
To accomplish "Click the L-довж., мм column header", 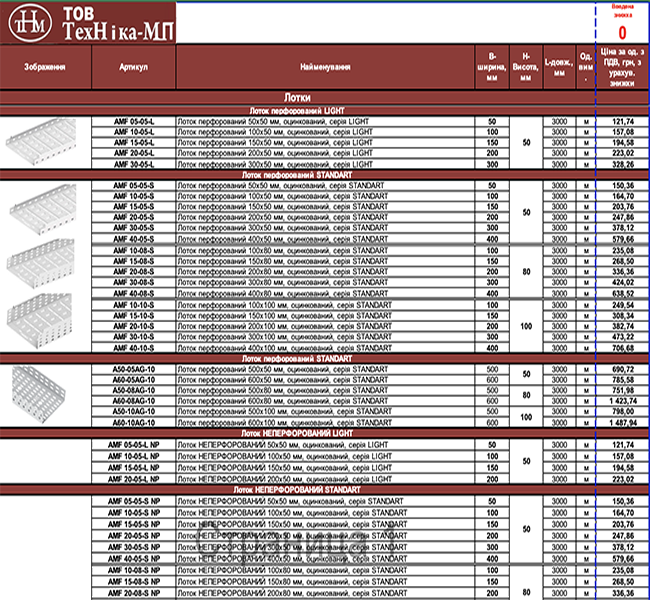I will [x=559, y=67].
